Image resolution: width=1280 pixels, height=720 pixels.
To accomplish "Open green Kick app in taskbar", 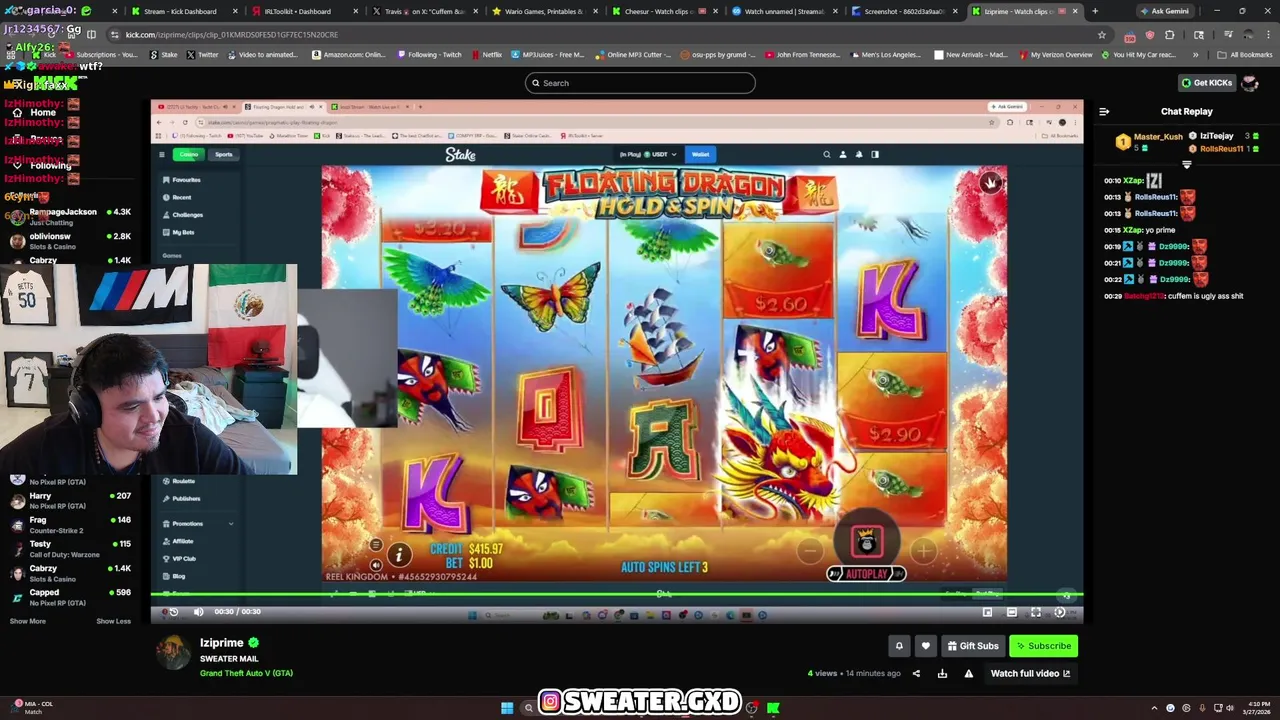I will [773, 708].
